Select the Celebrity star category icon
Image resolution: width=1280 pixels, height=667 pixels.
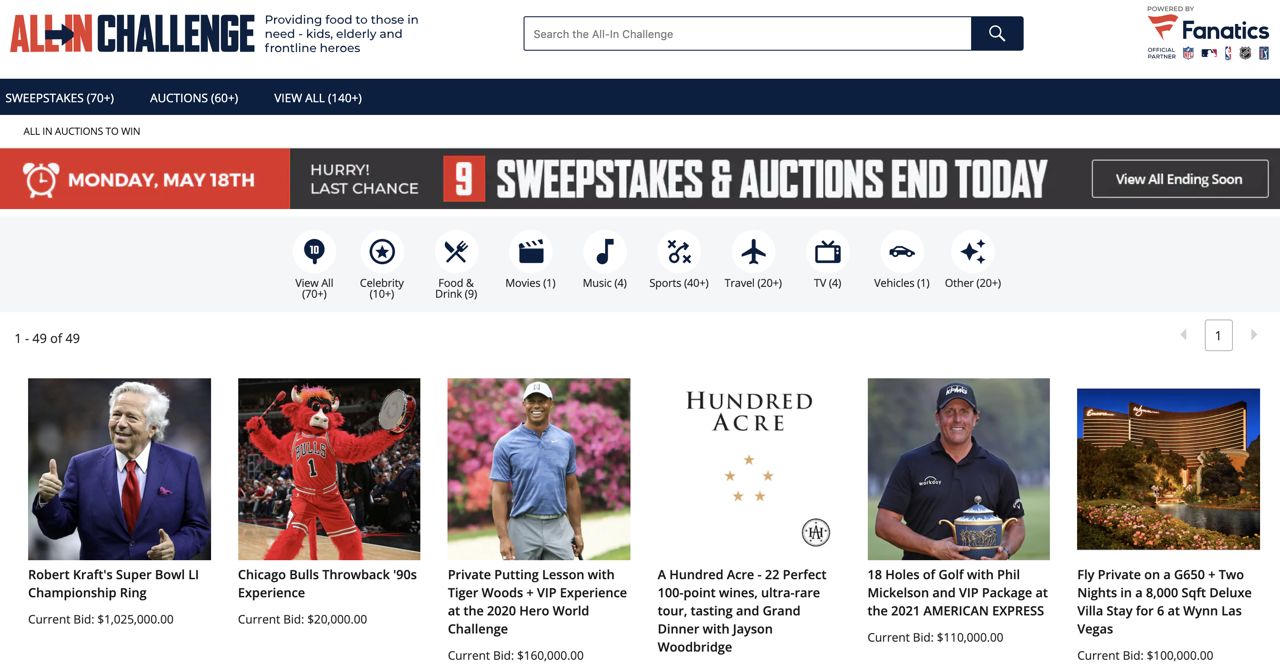click(x=382, y=252)
